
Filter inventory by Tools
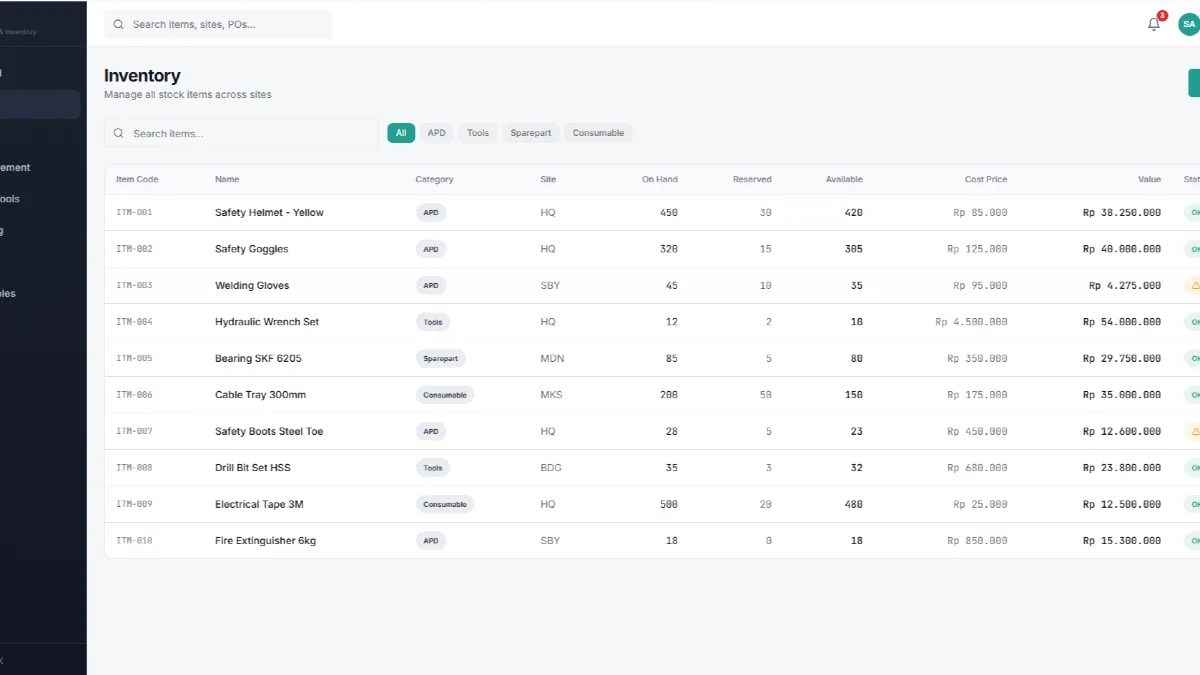(x=478, y=133)
